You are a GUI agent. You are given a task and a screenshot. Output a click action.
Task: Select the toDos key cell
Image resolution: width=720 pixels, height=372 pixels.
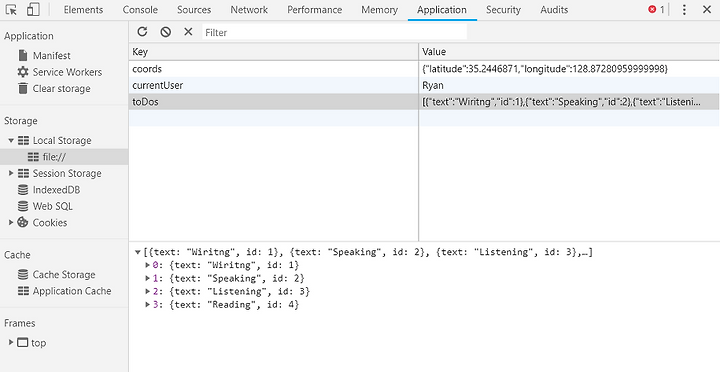tap(274, 102)
